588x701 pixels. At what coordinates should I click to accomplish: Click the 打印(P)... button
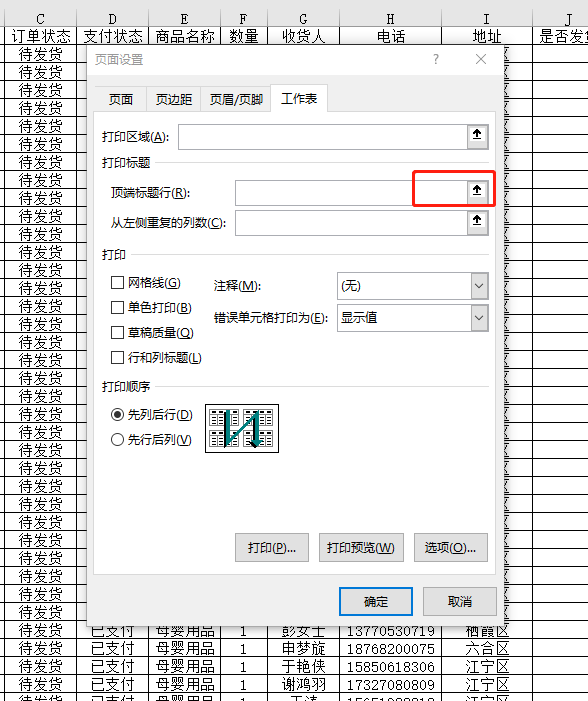coord(272,547)
